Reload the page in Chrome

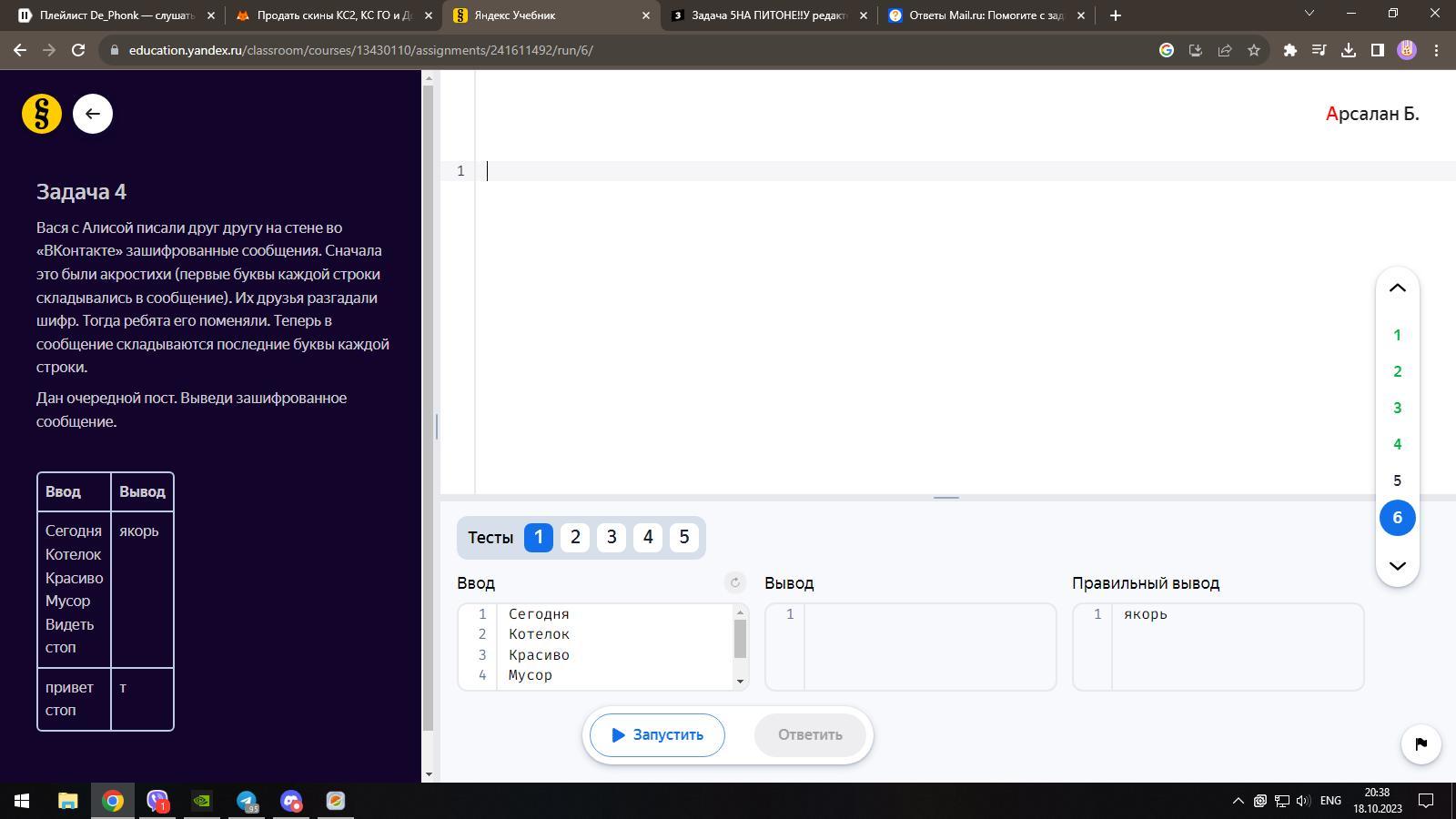[78, 50]
